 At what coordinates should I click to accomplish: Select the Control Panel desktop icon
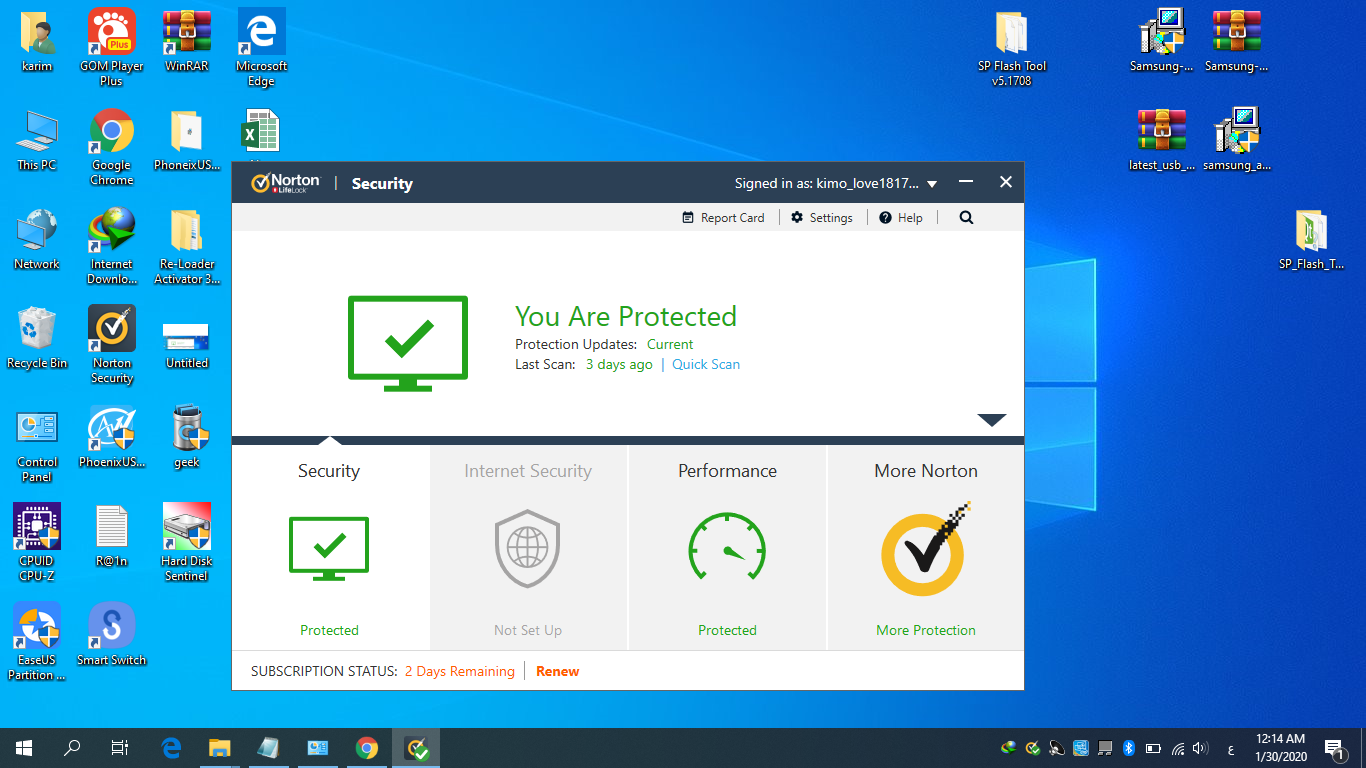[x=37, y=444]
